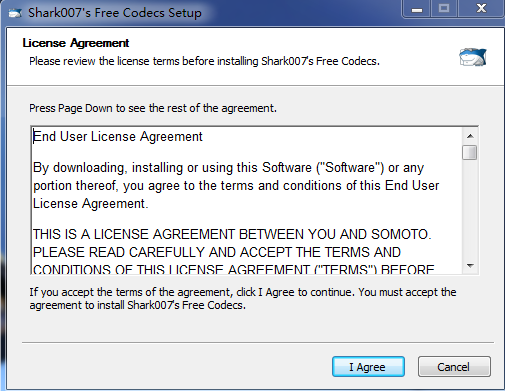Click the greyed-out maximize button
Image resolution: width=505 pixels, height=391 pixels.
coord(444,9)
